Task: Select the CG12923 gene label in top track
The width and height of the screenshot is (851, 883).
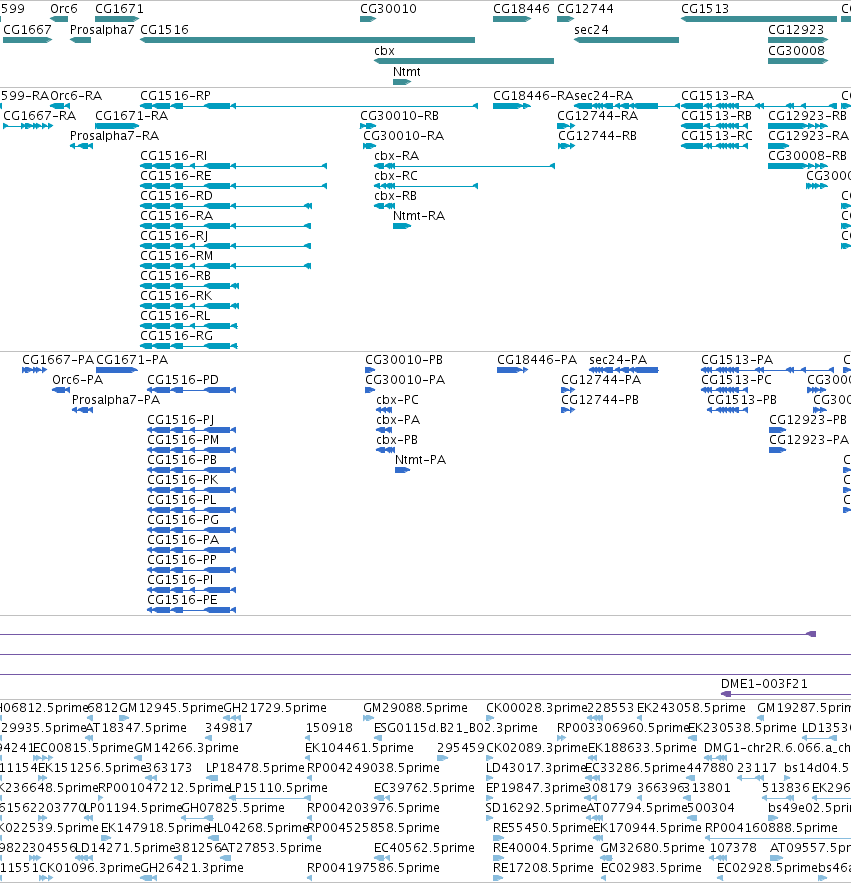Action: pyautogui.click(x=796, y=30)
